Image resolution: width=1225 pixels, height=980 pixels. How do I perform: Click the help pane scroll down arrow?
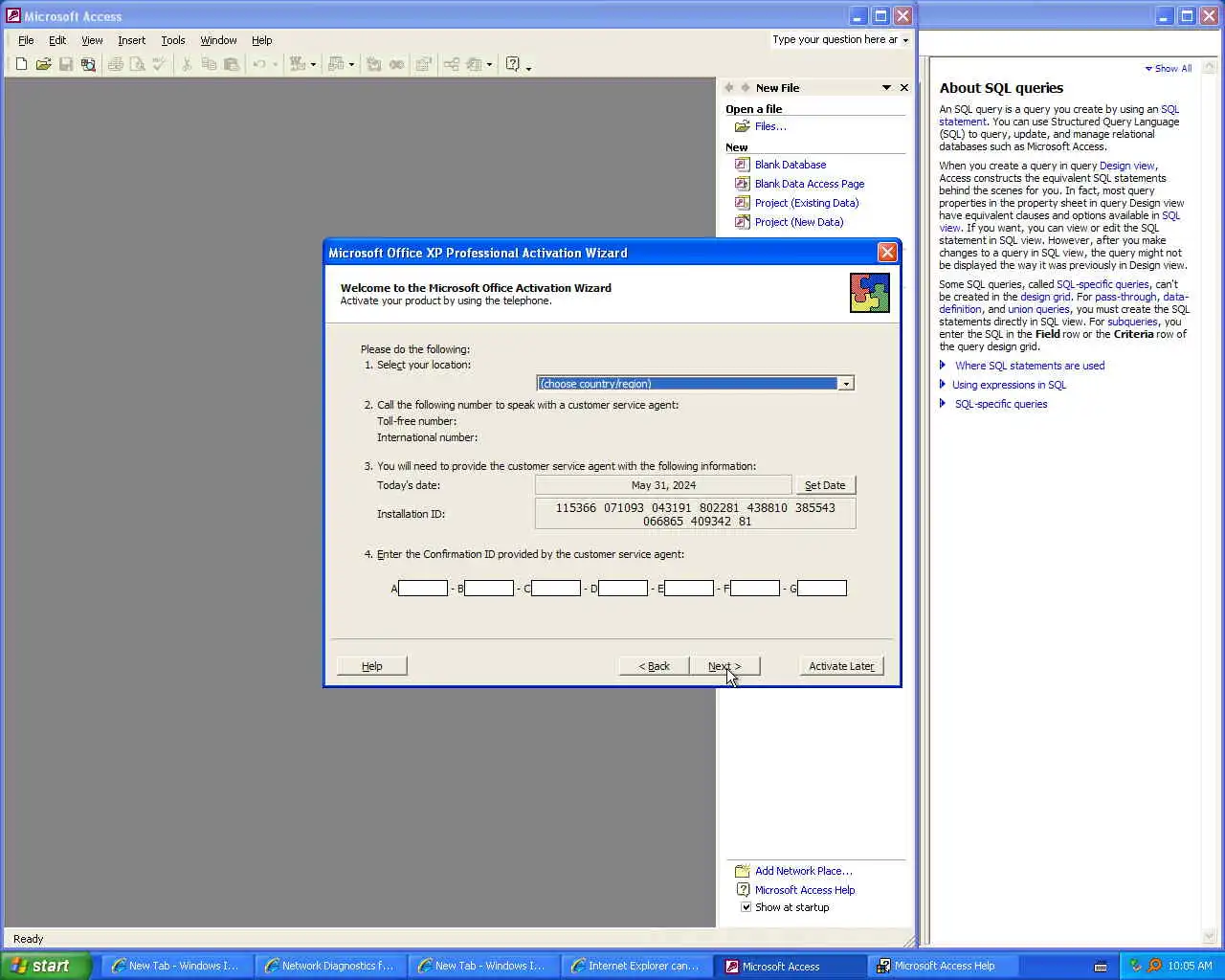1209,937
